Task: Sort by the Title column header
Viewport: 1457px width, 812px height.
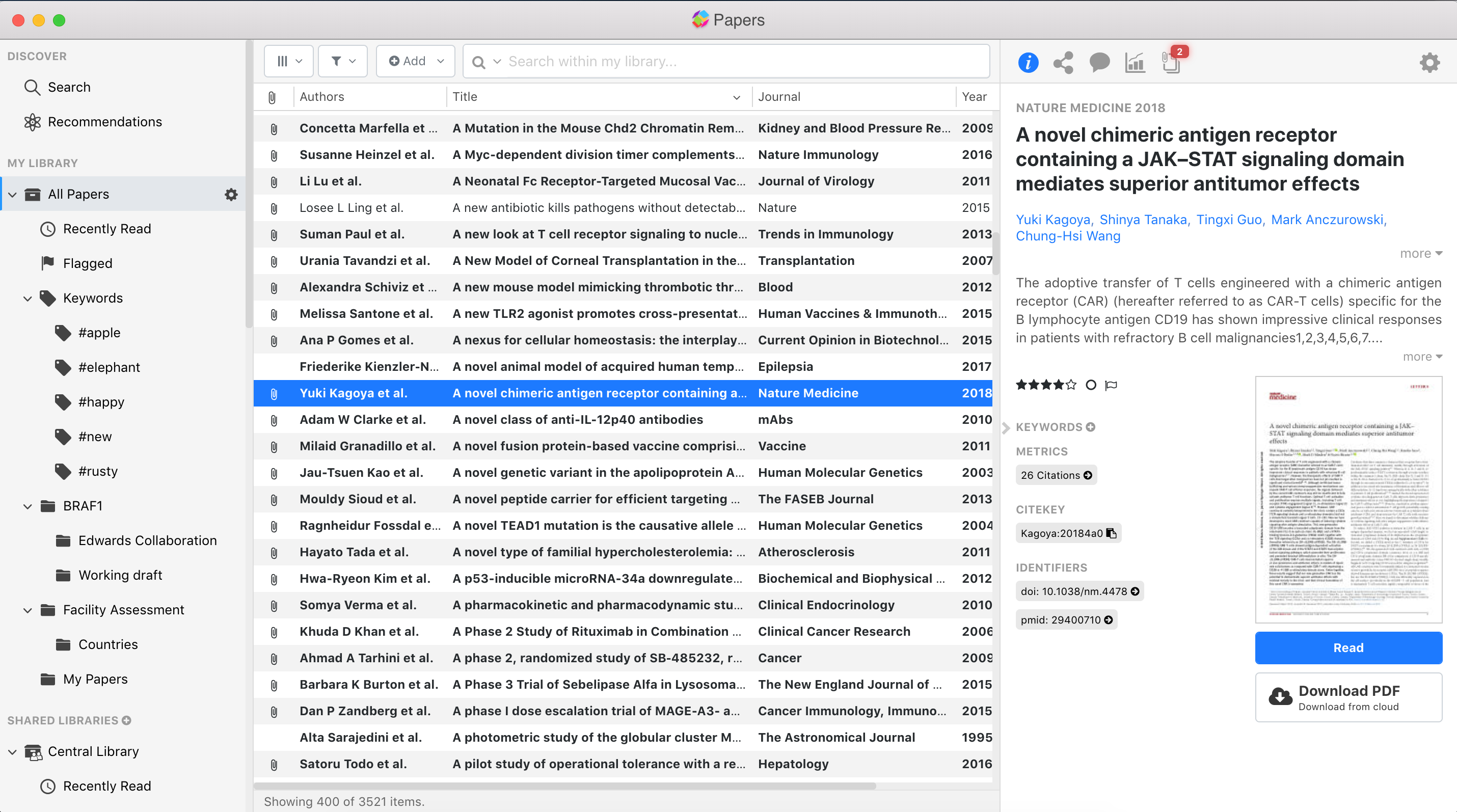Action: (465, 97)
